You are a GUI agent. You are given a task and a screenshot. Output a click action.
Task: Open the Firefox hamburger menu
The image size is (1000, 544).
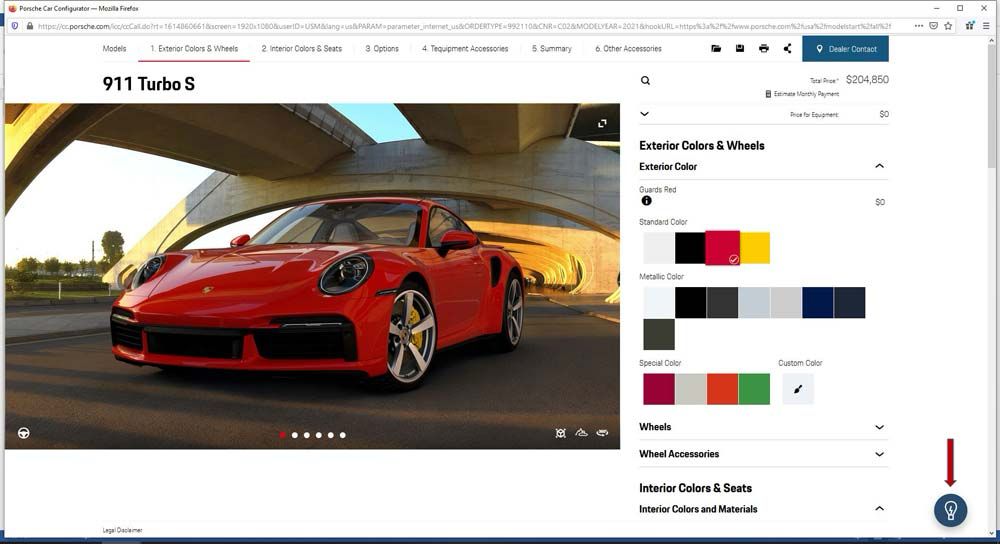pos(986,26)
